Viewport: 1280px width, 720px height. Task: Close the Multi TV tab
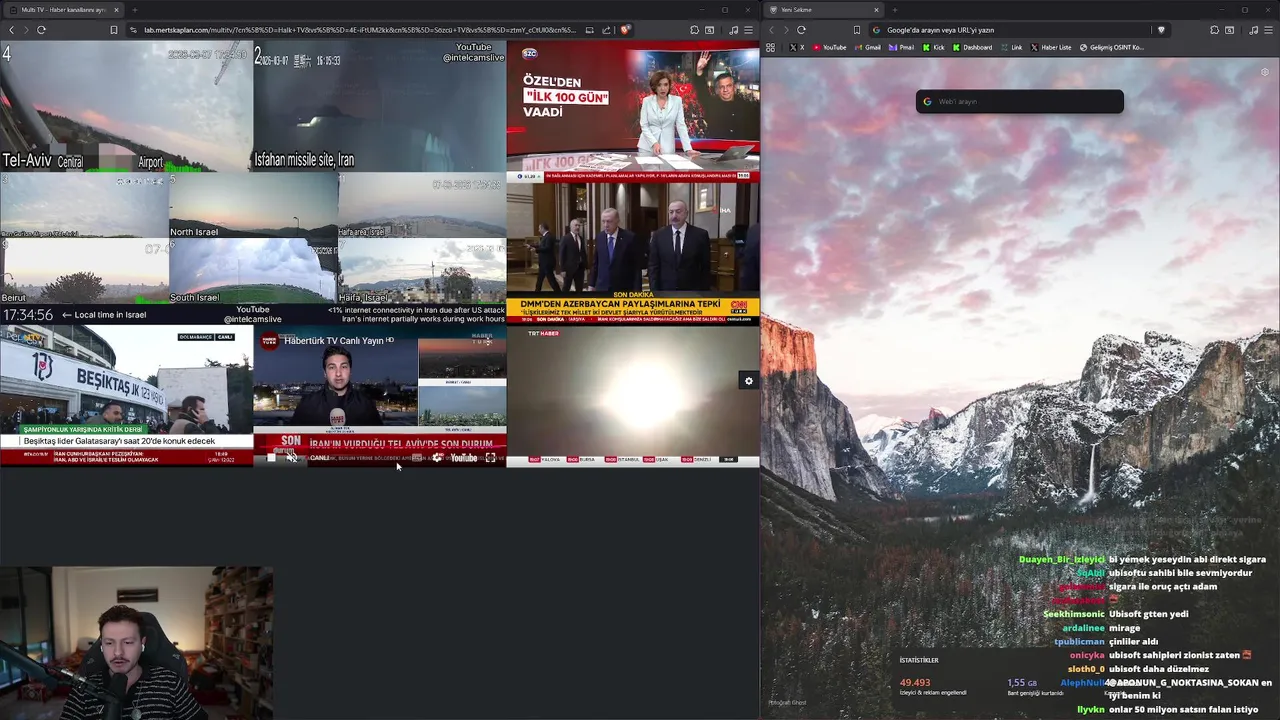tap(116, 10)
